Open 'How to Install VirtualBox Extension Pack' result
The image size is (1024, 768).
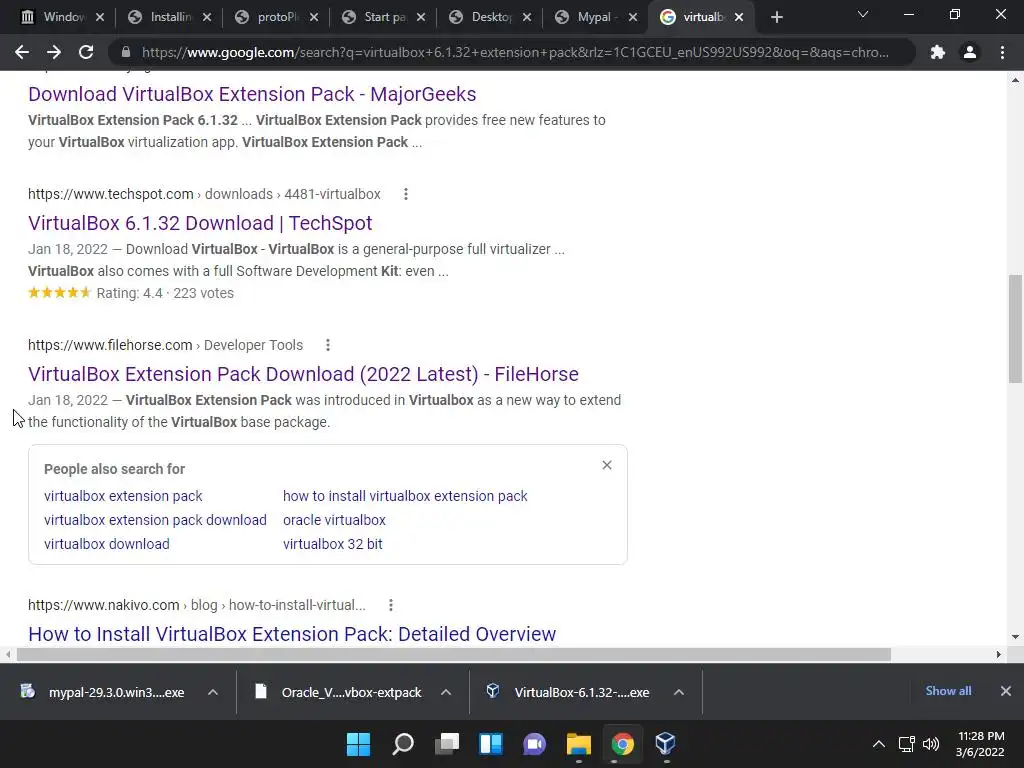292,634
